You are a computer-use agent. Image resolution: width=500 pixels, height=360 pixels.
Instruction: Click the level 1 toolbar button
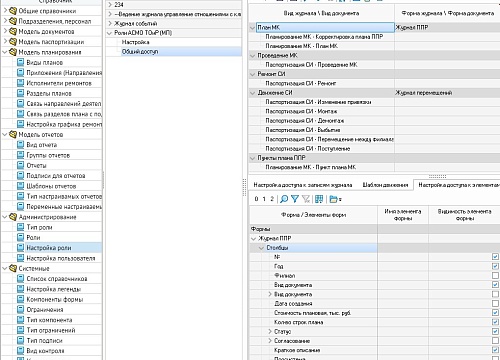[264, 199]
